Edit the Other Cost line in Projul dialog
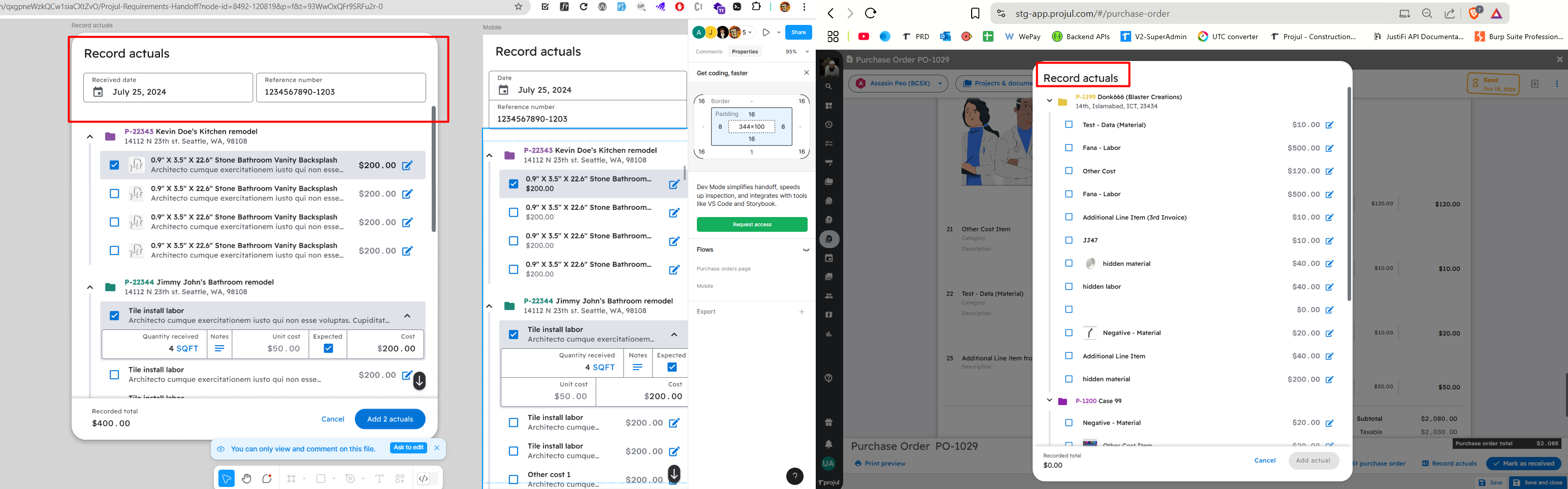Viewport: 1568px width, 489px height. tap(1329, 171)
